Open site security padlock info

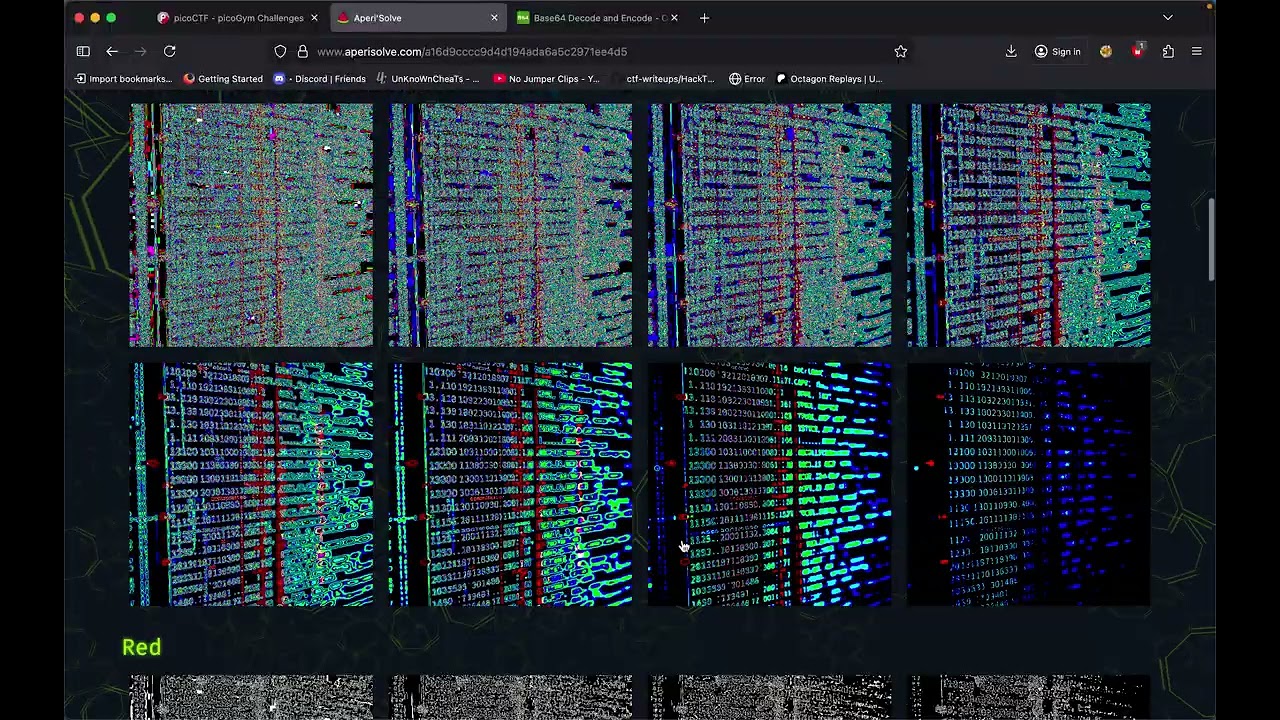302,51
